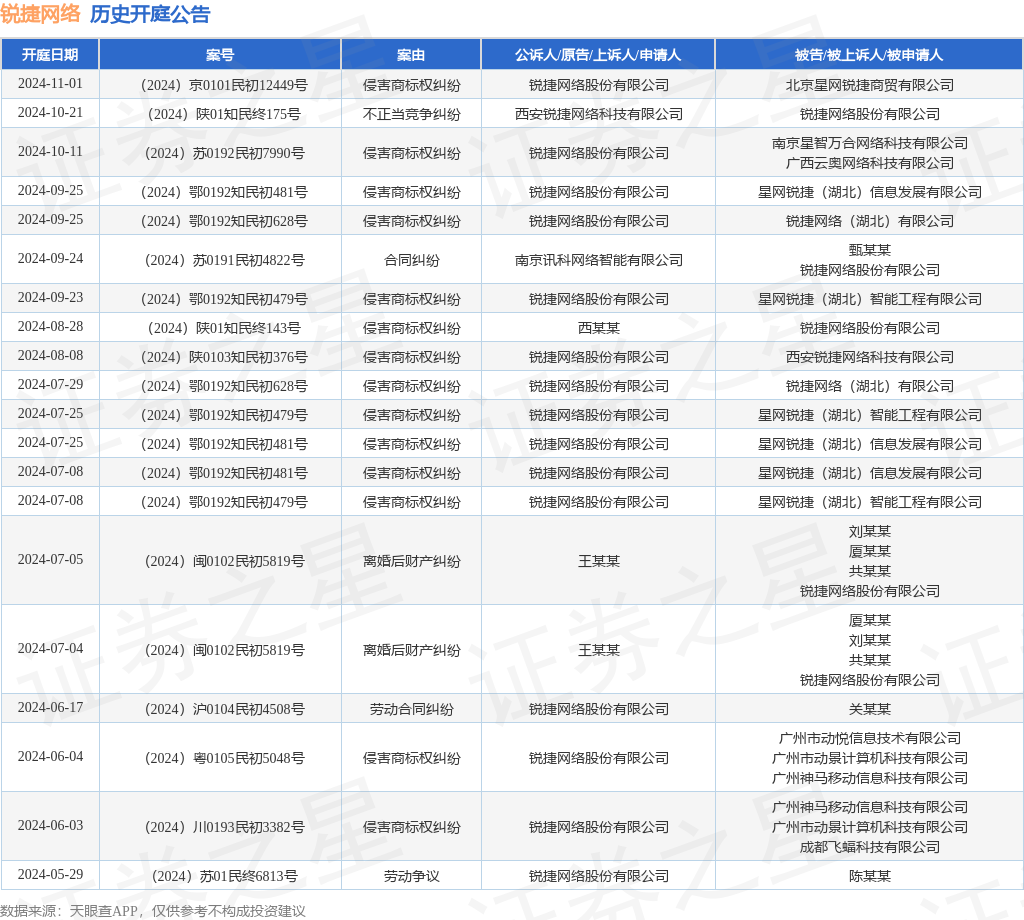This screenshot has width=1024, height=920.
Task: Select the 开庭日期 column header
Action: click(x=50, y=55)
